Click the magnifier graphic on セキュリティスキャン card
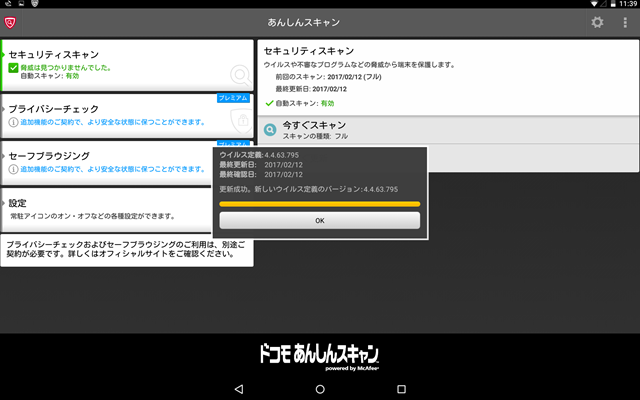Viewport: 640px width, 400px height. (x=241, y=76)
